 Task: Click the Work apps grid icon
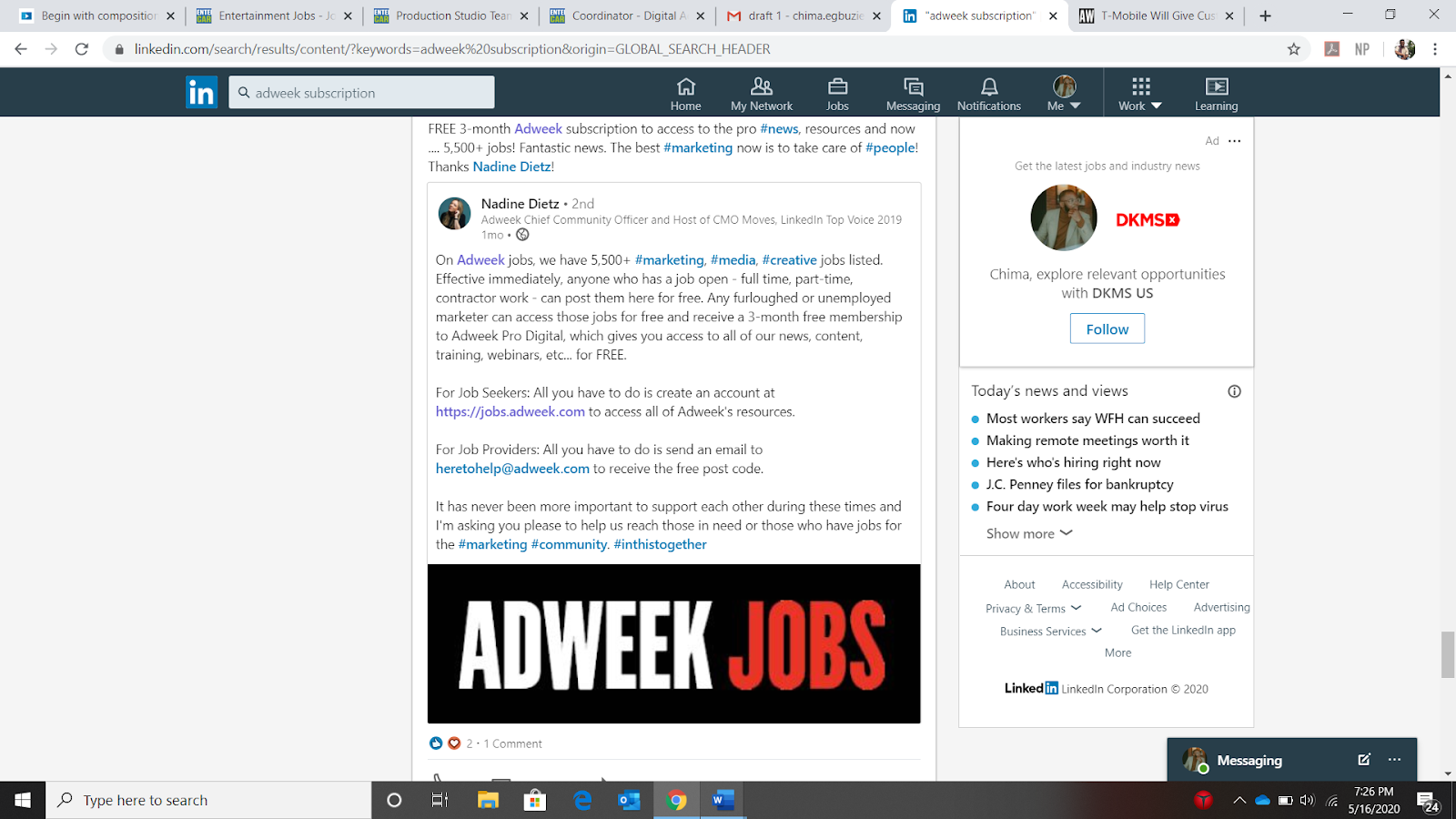coord(1141,86)
